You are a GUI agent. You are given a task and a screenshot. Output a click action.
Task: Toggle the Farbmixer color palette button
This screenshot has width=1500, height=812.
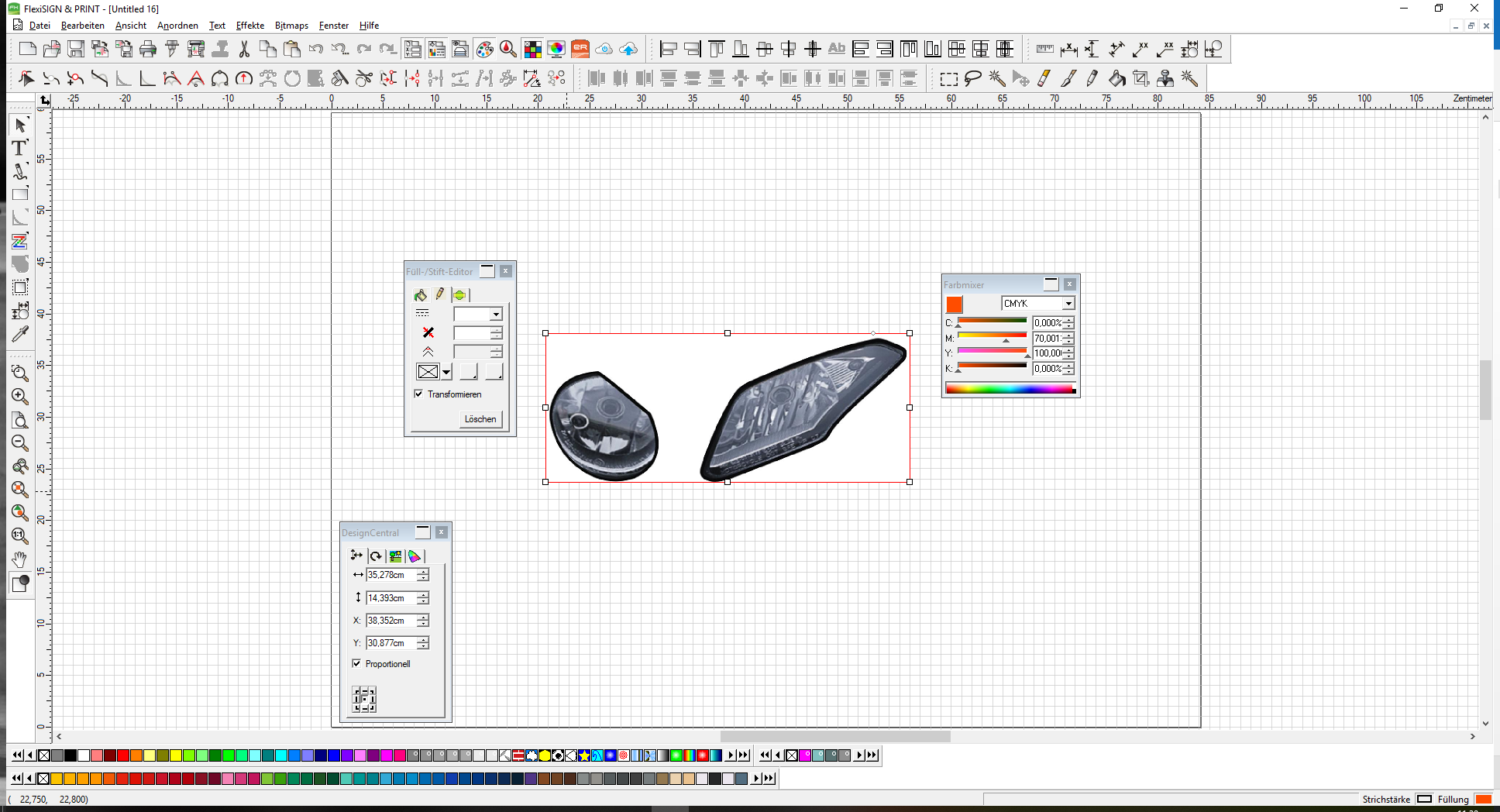click(485, 50)
